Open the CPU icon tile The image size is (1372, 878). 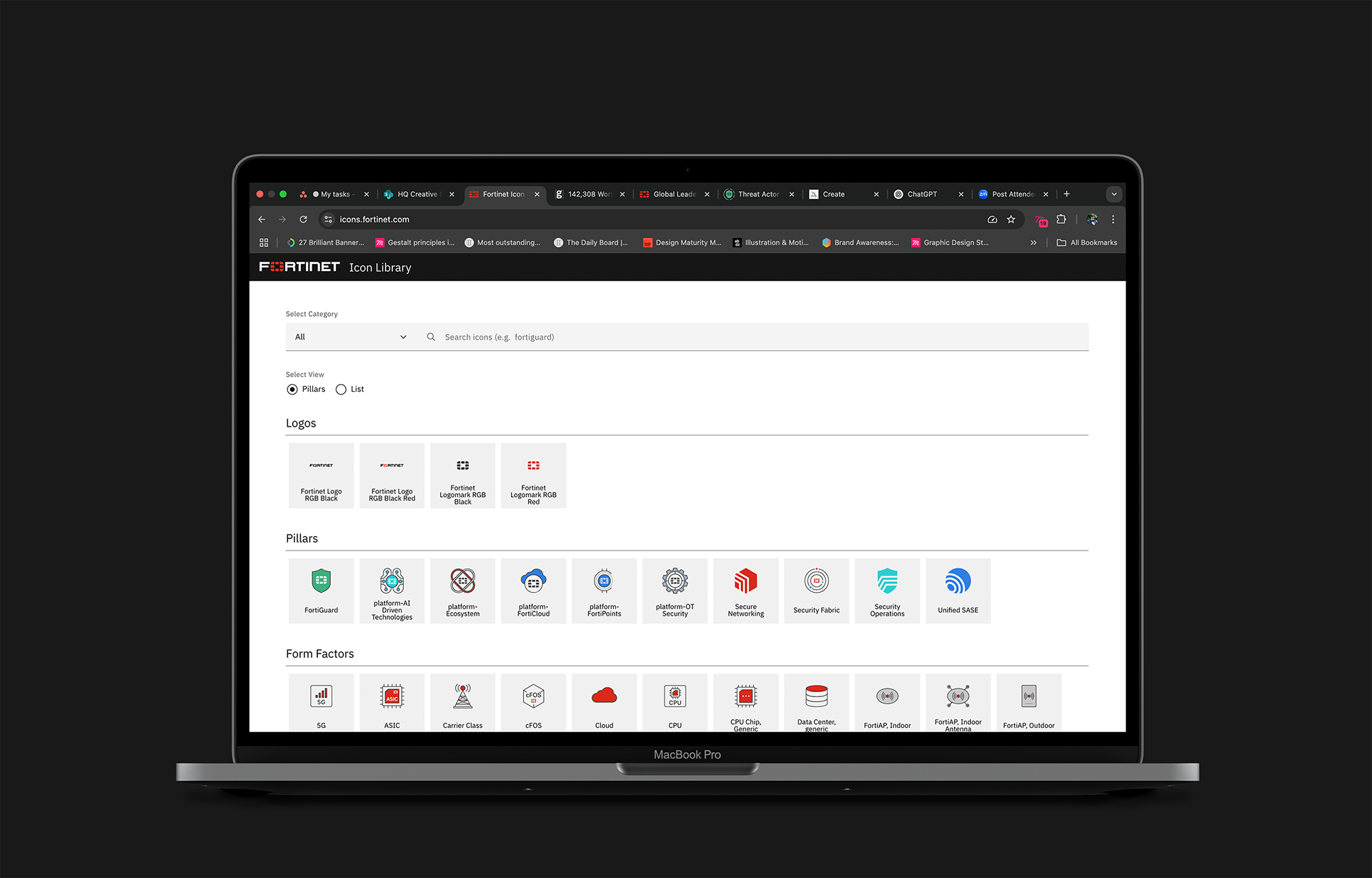click(675, 702)
